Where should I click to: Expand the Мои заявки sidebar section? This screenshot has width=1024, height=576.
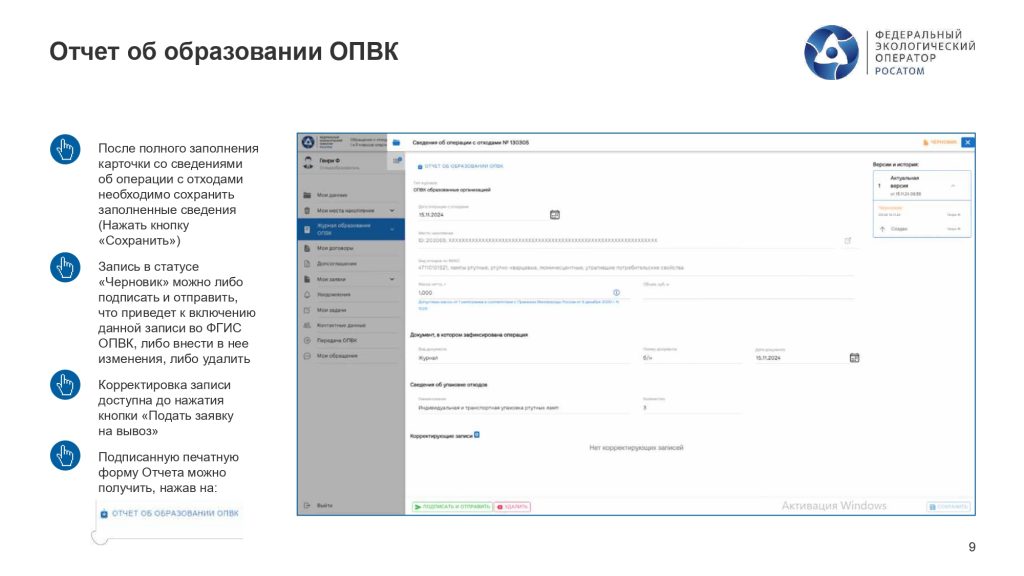click(392, 279)
